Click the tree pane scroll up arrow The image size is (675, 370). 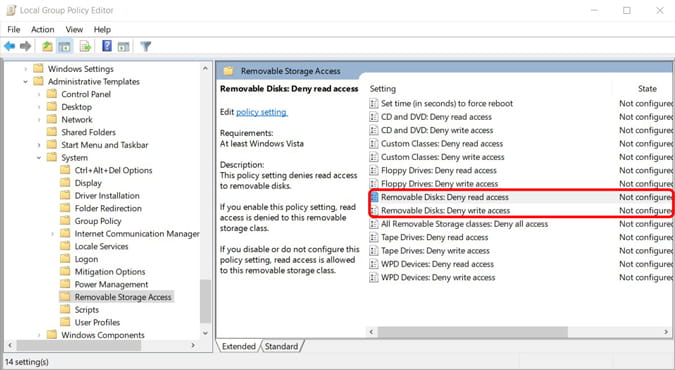(x=205, y=68)
